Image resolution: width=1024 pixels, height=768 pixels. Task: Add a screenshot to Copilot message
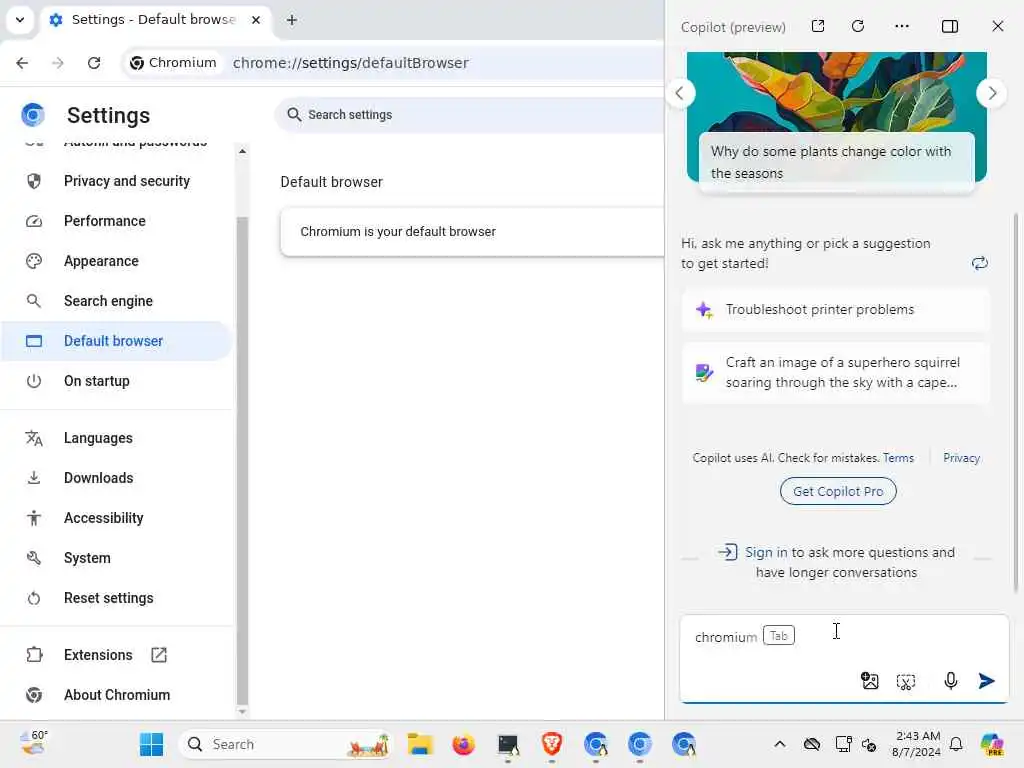(906, 682)
